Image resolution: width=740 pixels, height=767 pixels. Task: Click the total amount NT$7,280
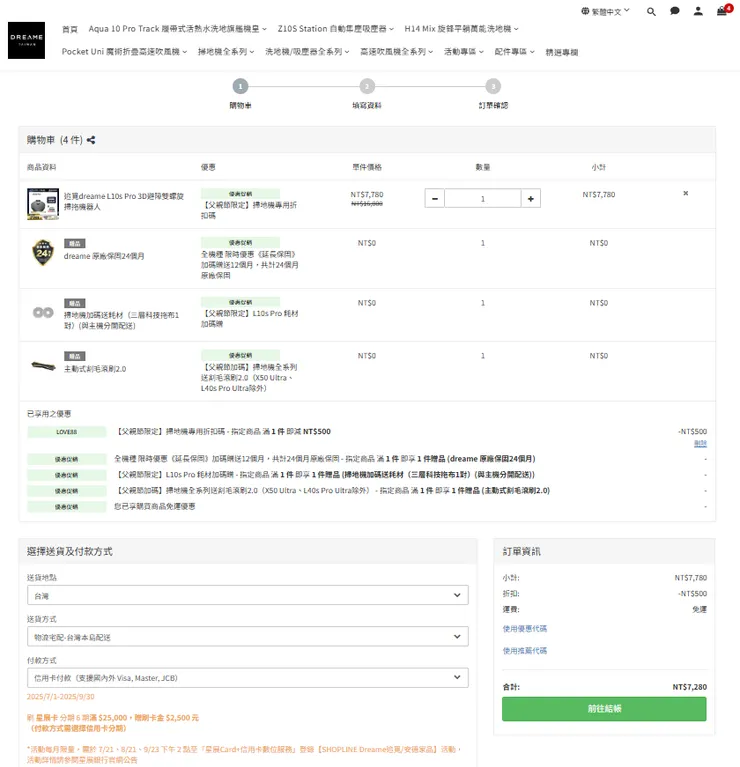pyautogui.click(x=690, y=687)
